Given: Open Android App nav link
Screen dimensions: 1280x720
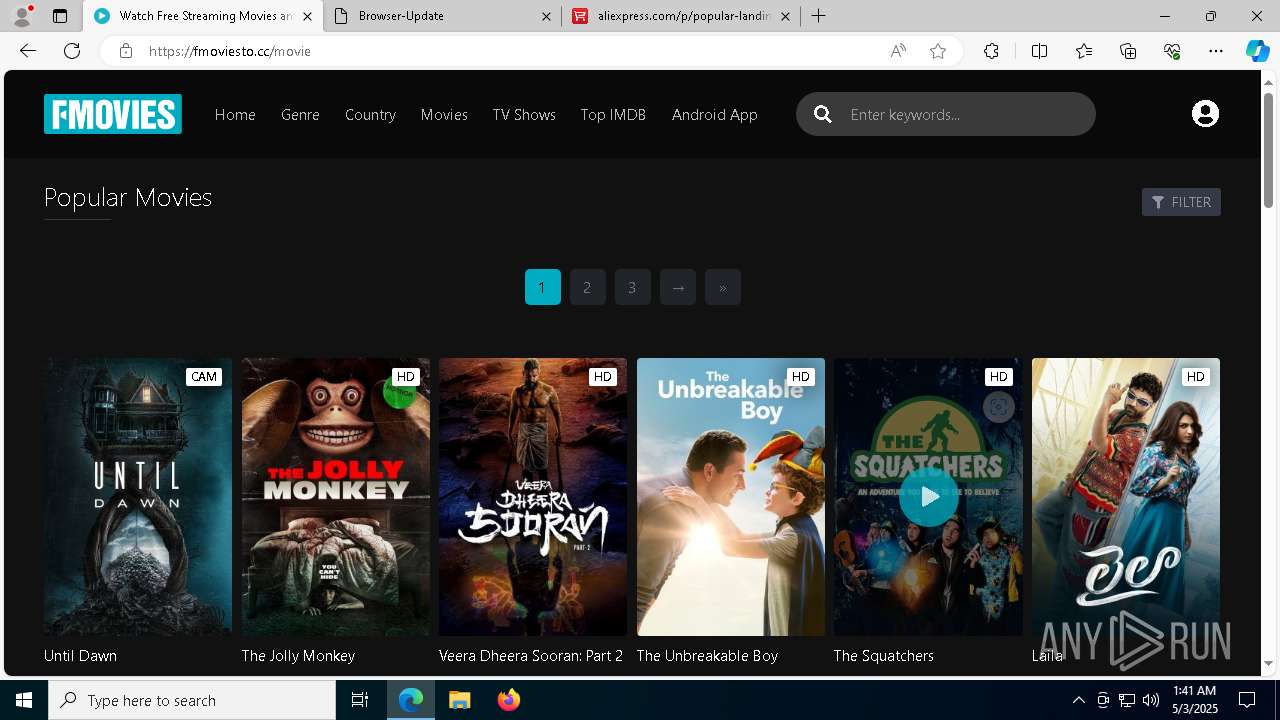Looking at the screenshot, I should [x=714, y=115].
